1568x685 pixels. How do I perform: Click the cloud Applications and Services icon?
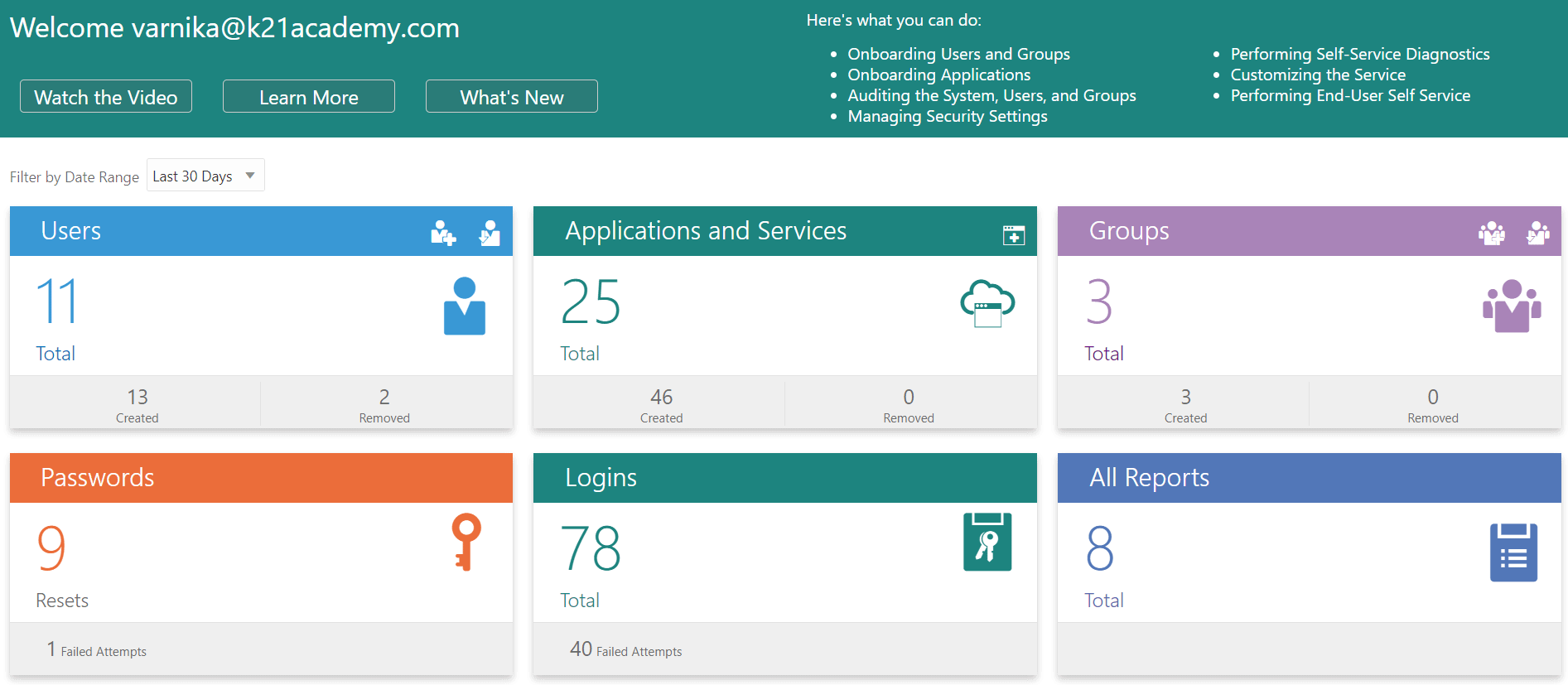pyautogui.click(x=987, y=304)
